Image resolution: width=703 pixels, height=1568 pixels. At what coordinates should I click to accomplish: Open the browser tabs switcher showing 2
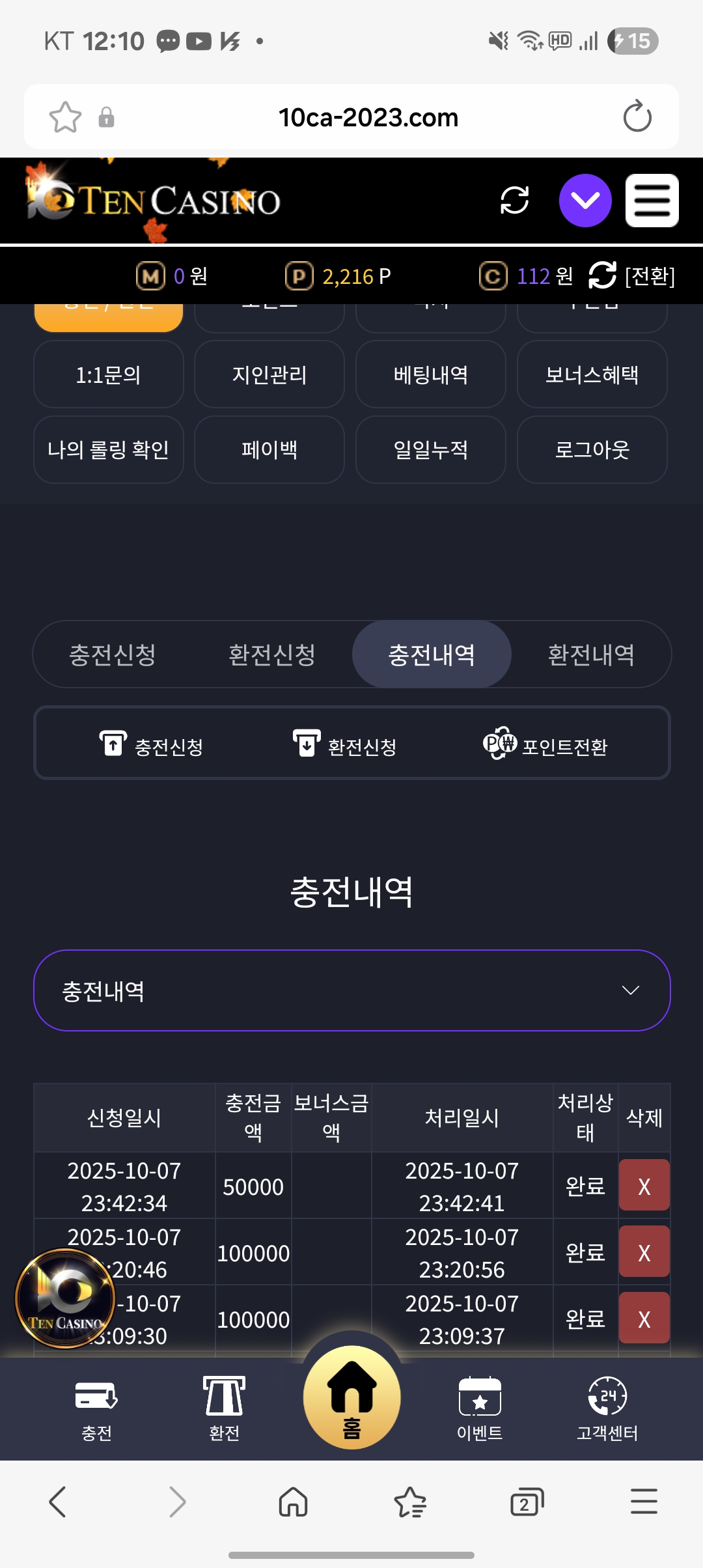527,1503
